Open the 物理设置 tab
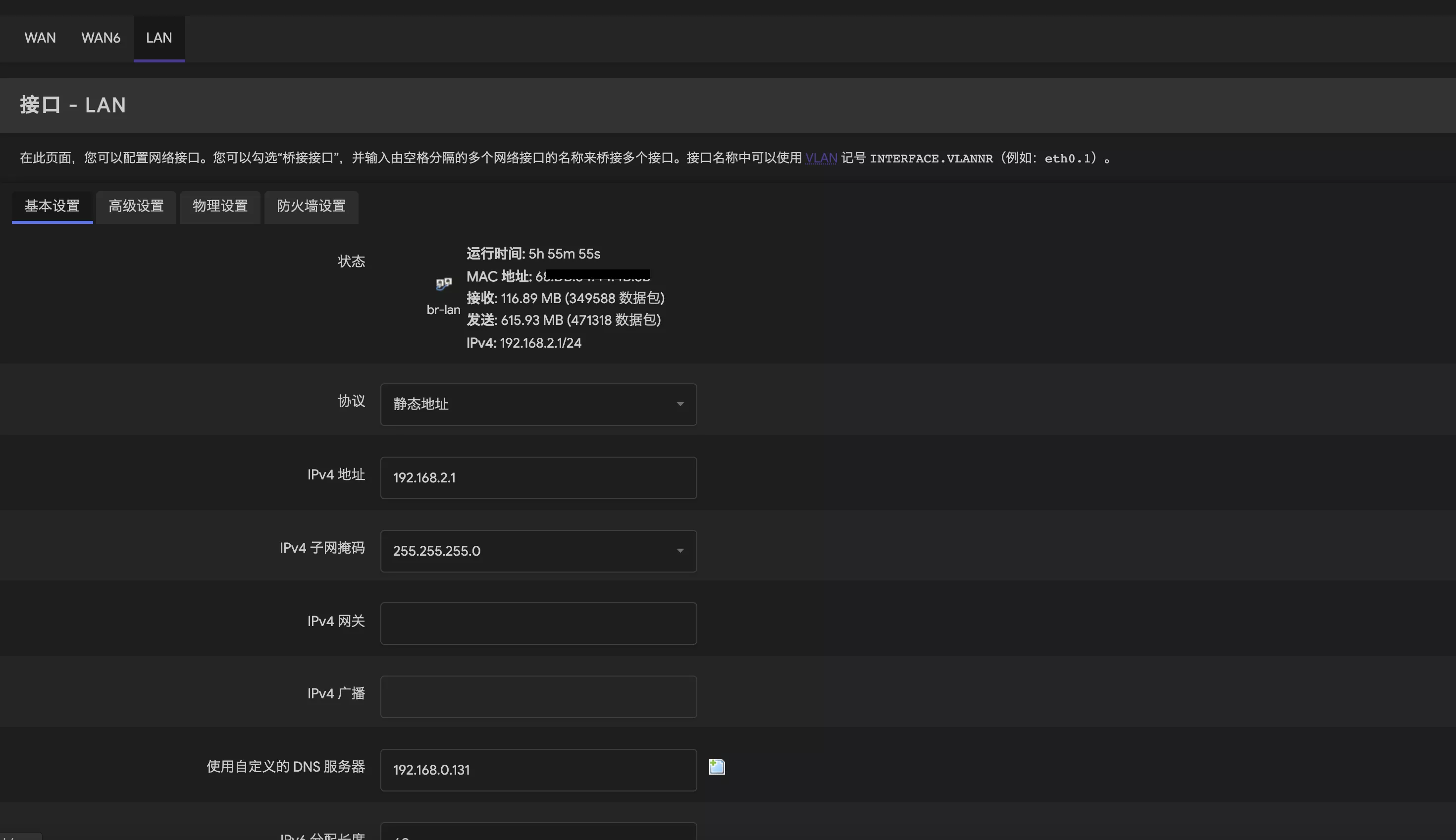This screenshot has width=1456, height=840. coord(220,206)
